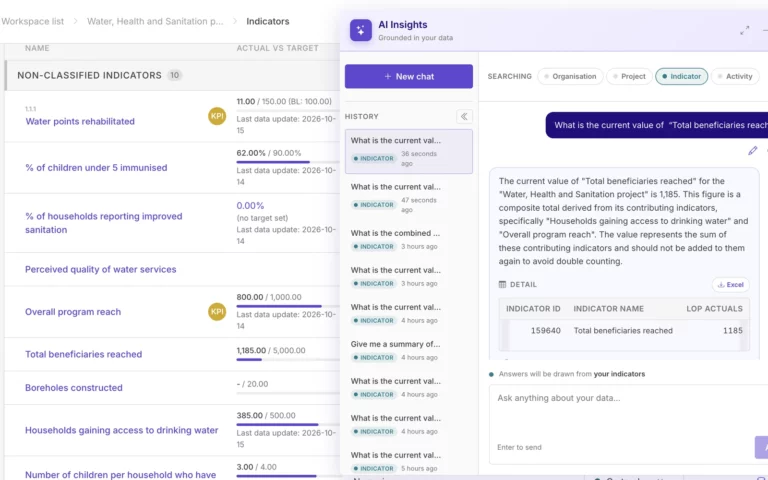
Task: Click KPI badge on Water points rehabilitated
Action: pos(217,116)
